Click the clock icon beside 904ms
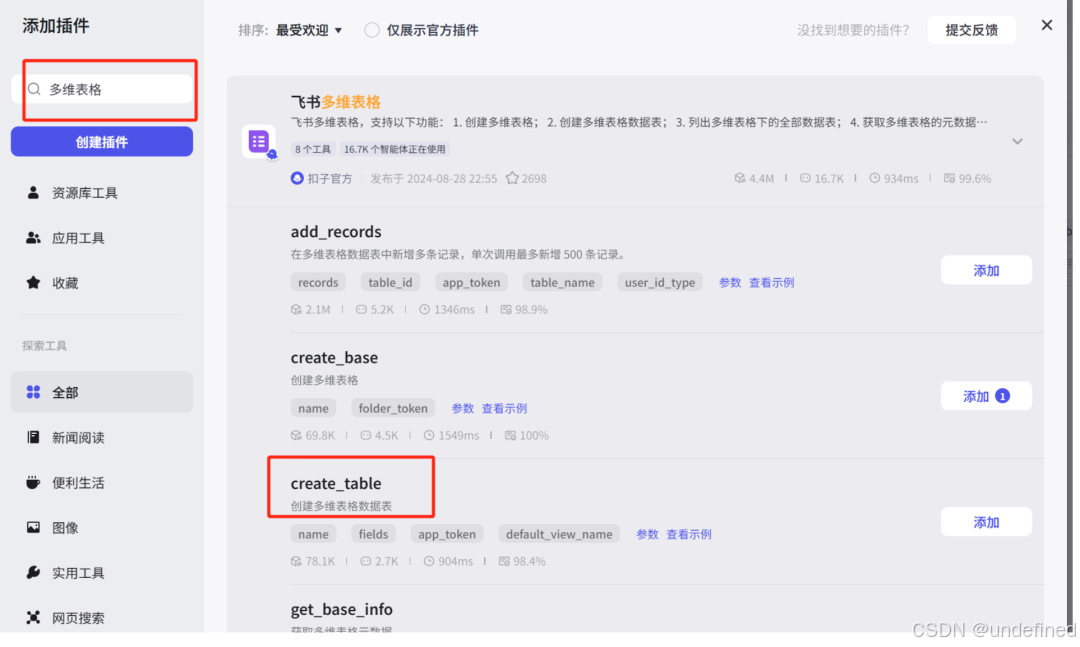This screenshot has height=647, width=1080. tap(428, 561)
